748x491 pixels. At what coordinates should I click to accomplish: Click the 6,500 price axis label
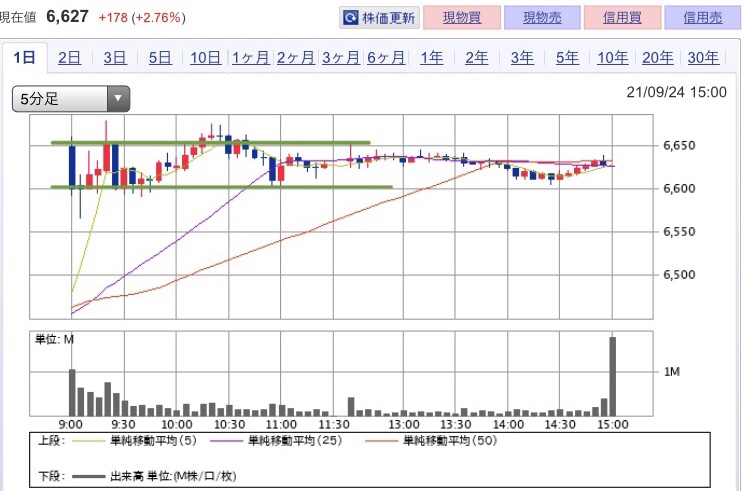679,275
